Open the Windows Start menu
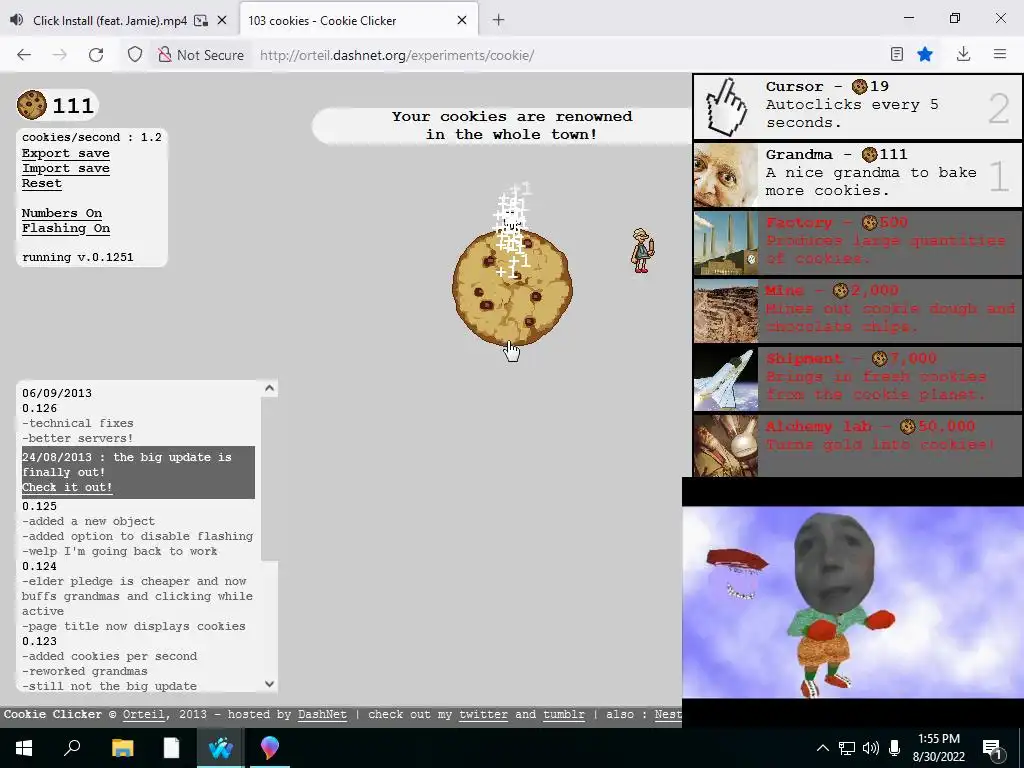1024x768 pixels. coord(24,748)
